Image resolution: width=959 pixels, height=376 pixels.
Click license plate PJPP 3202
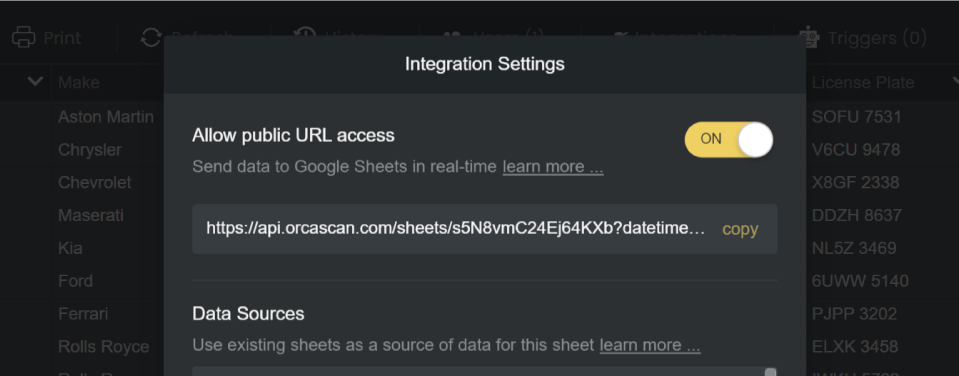[x=854, y=314]
